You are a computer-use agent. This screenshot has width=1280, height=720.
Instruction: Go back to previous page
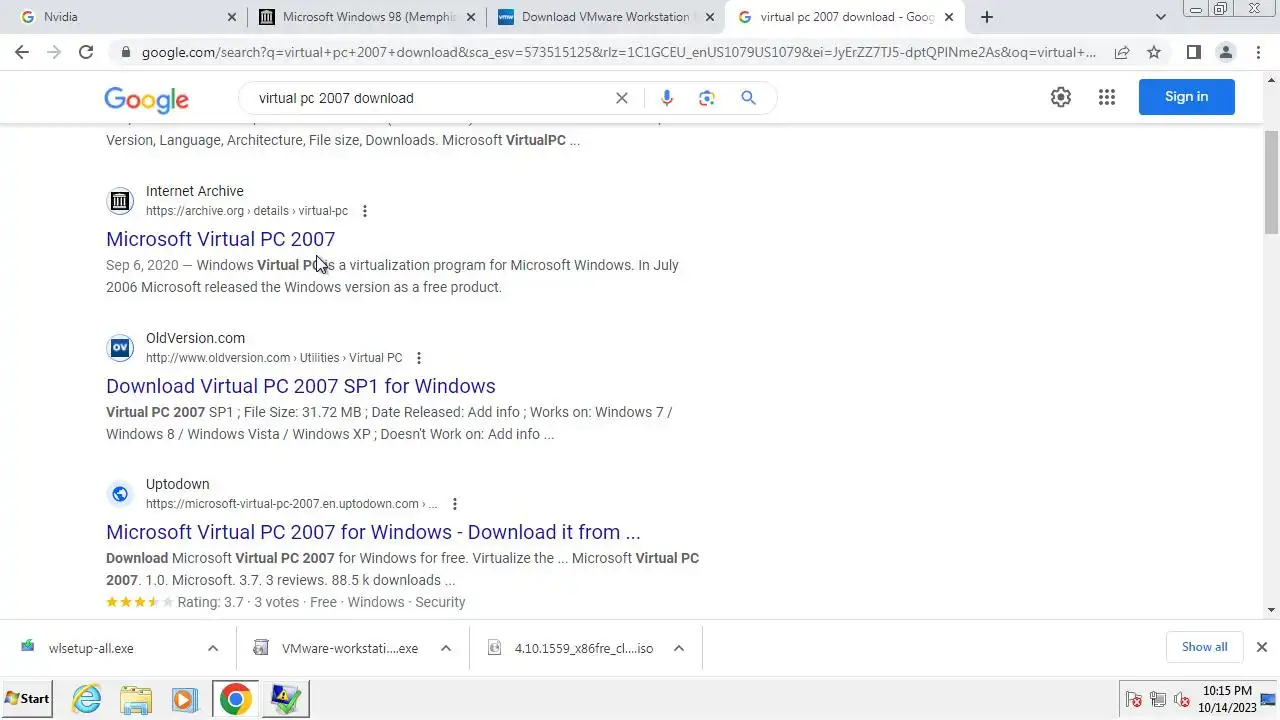(22, 52)
